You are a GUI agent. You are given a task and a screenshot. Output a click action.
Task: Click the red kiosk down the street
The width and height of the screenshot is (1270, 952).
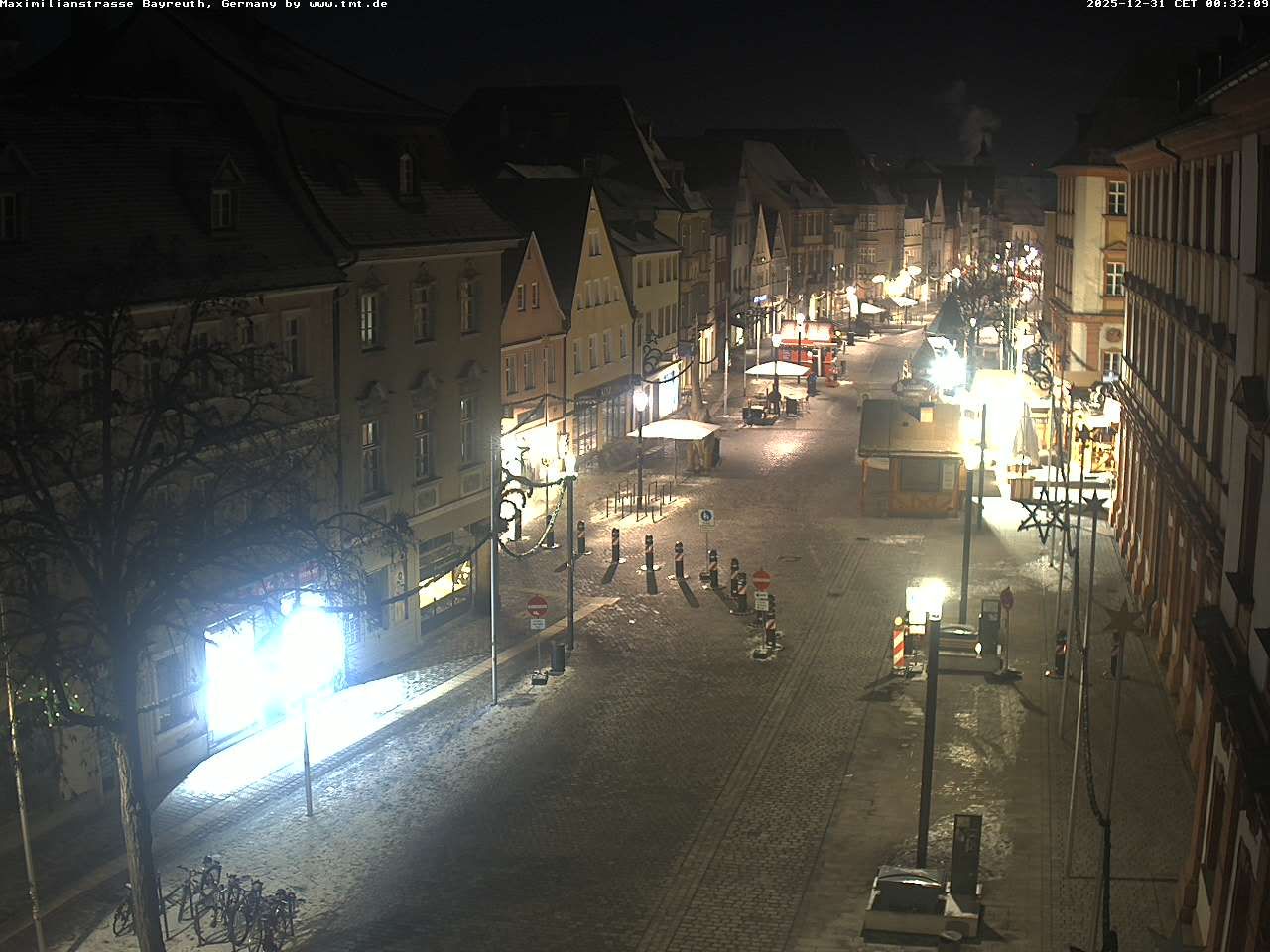point(806,342)
